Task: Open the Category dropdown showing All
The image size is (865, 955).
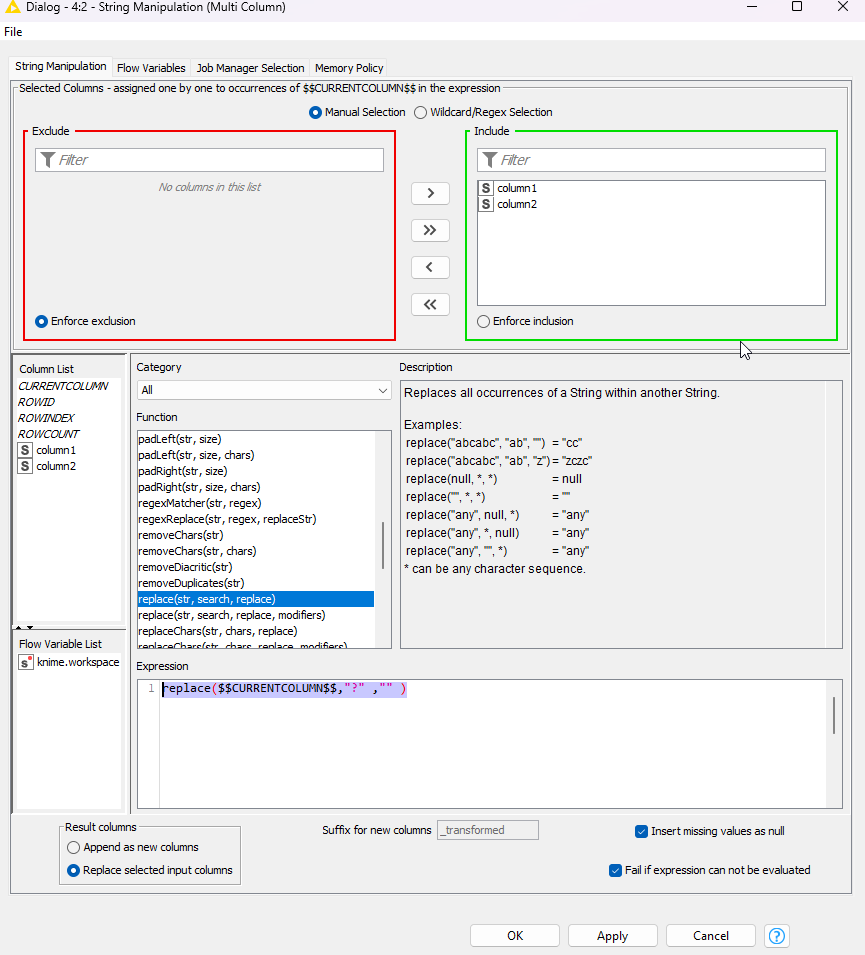Action: pos(264,390)
